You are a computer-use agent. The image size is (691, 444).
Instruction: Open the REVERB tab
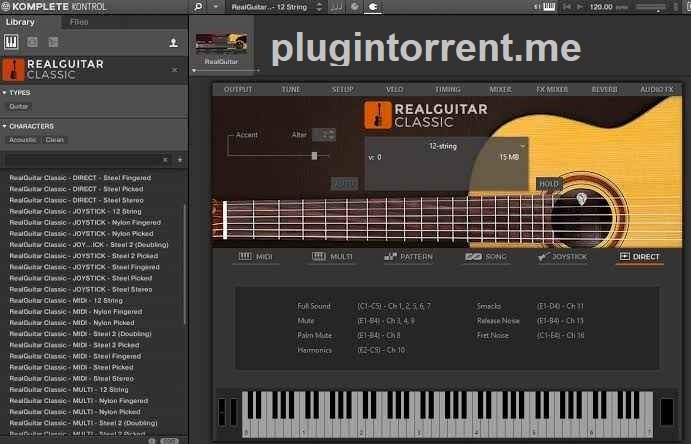(x=604, y=89)
